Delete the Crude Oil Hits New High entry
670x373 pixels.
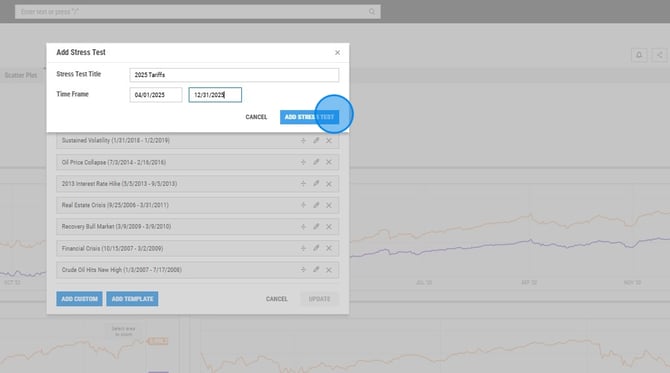pyautogui.click(x=329, y=270)
